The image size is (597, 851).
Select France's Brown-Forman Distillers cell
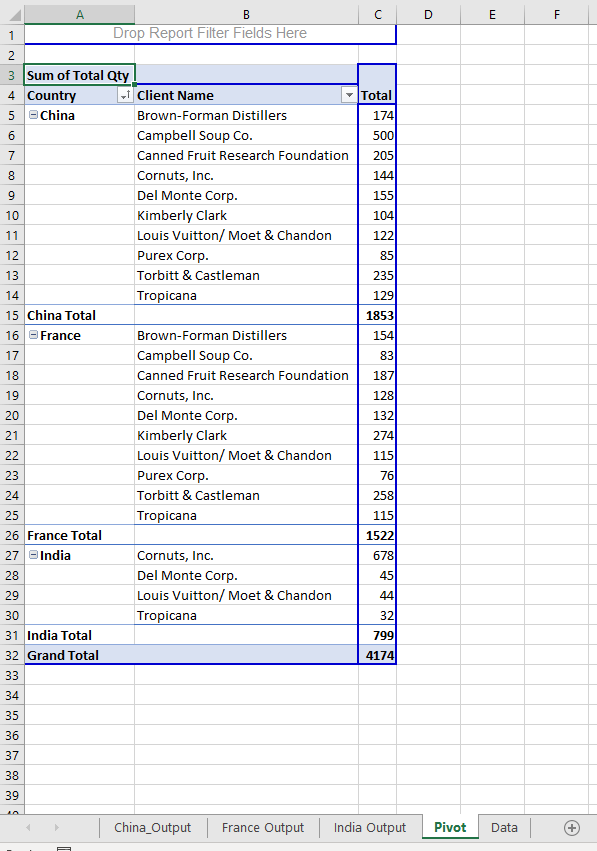(246, 335)
